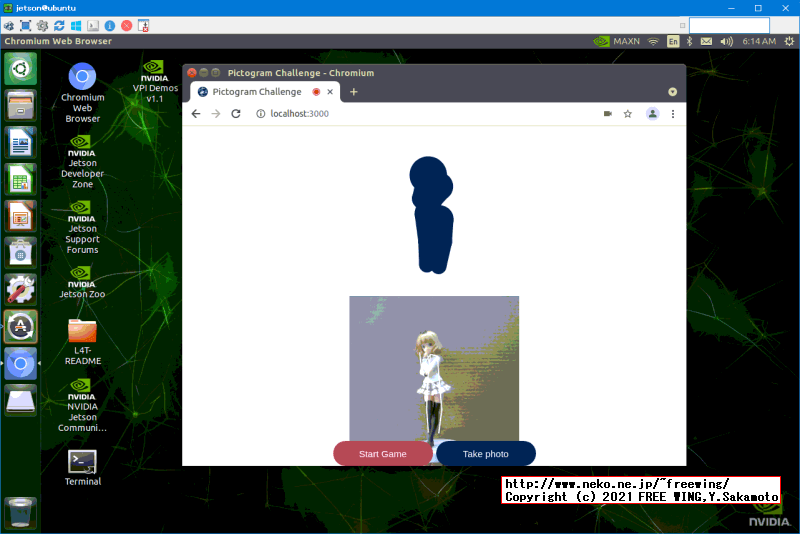Maximize the Pictogram Challenge Chromium window

[x=215, y=73]
